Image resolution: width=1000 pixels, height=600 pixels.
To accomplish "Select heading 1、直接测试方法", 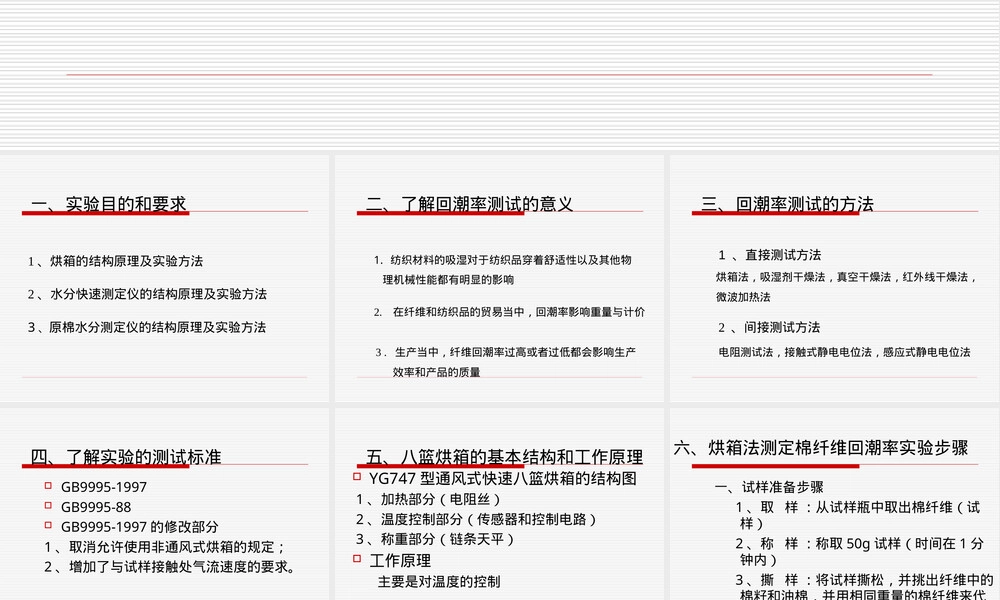I will pos(770,255).
